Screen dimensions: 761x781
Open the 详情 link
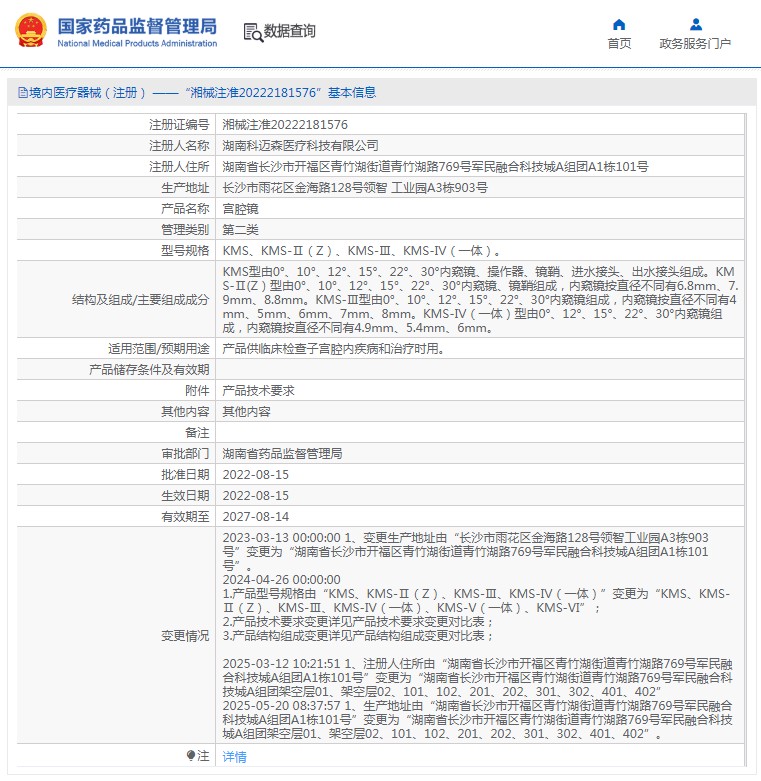click(235, 757)
